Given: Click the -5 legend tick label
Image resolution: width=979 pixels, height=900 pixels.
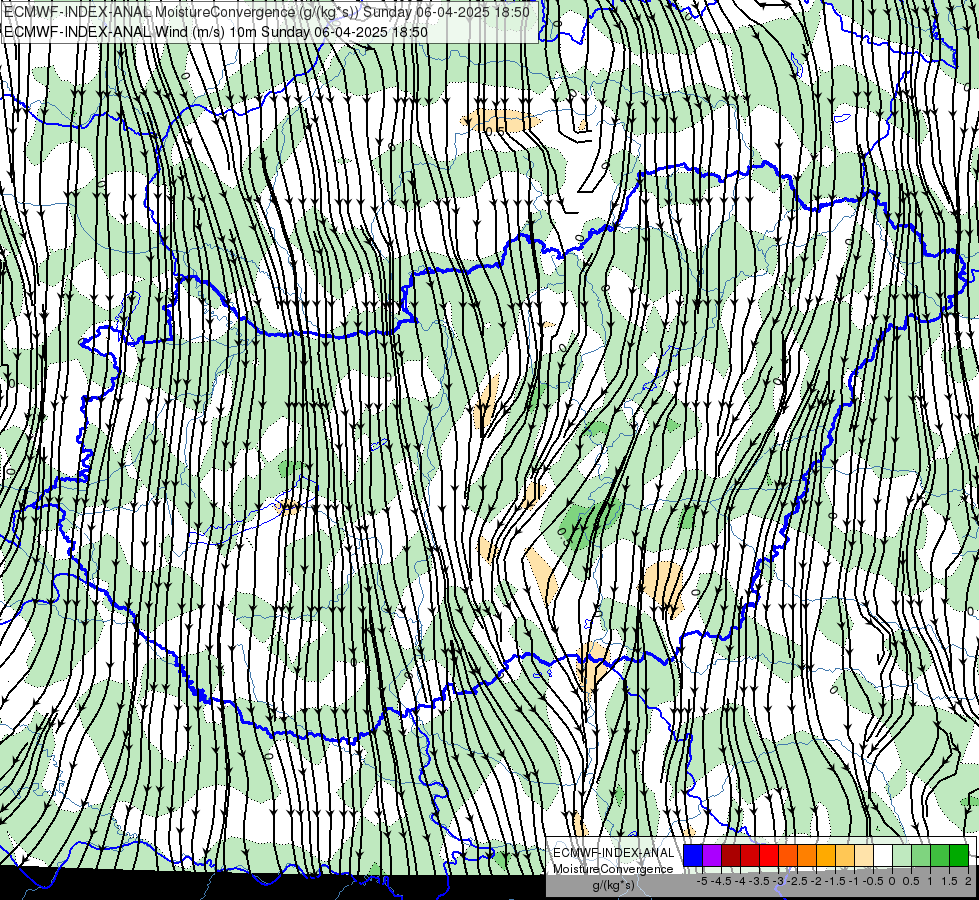Looking at the screenshot, I should (x=702, y=881).
